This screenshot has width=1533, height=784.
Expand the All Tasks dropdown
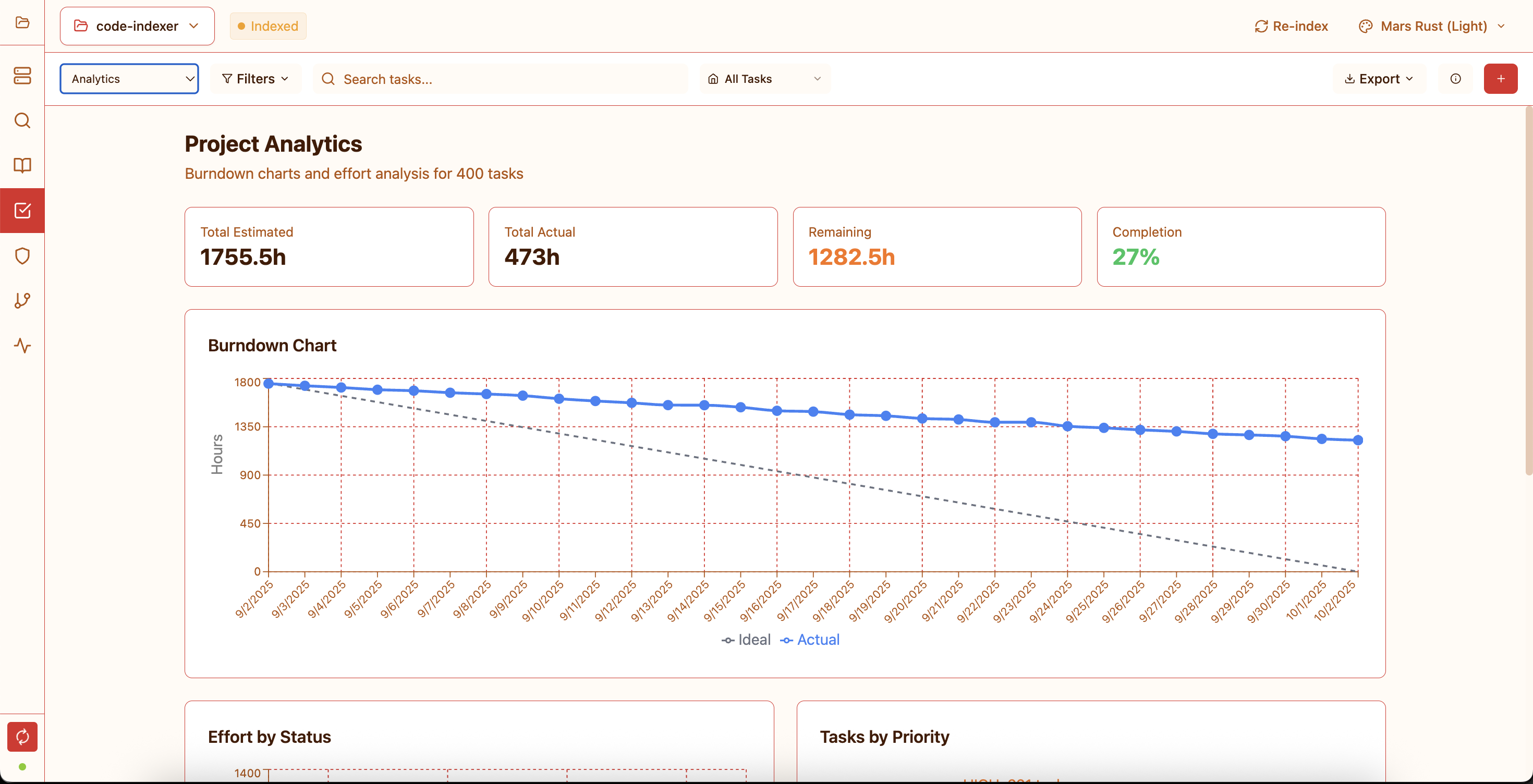click(764, 79)
